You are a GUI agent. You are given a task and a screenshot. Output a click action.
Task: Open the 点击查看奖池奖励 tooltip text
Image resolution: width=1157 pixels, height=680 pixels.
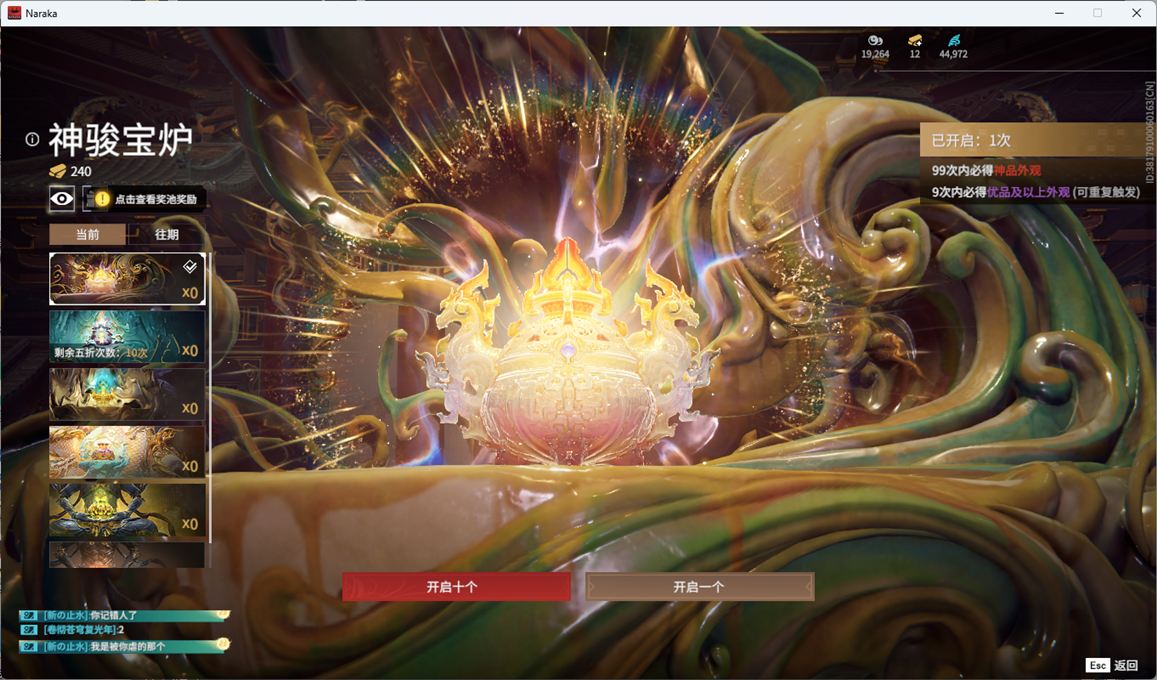click(156, 199)
